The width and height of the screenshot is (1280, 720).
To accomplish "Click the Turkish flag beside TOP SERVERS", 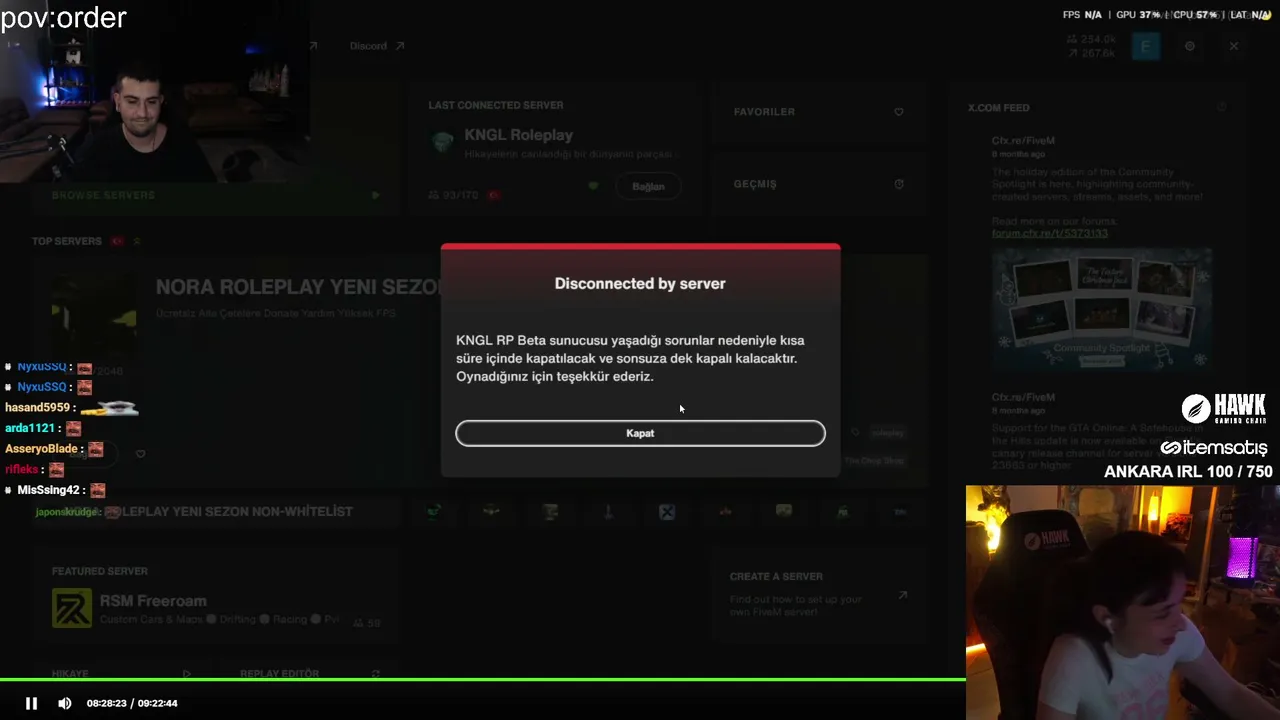I will 117,241.
